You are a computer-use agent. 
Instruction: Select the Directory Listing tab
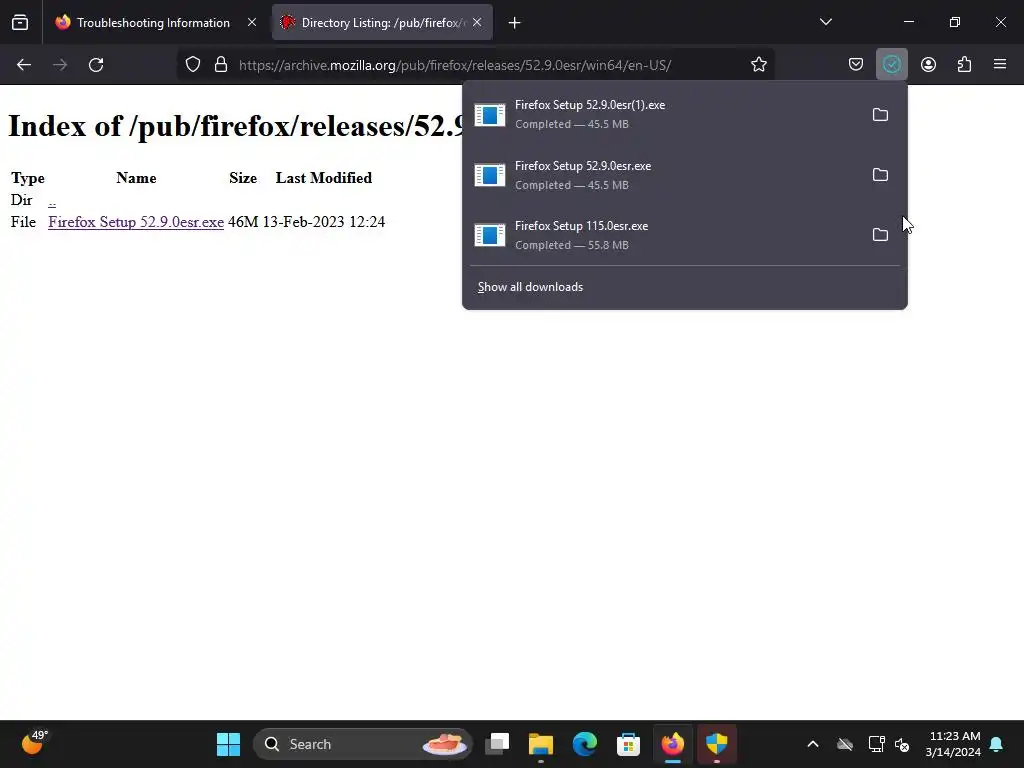382,23
